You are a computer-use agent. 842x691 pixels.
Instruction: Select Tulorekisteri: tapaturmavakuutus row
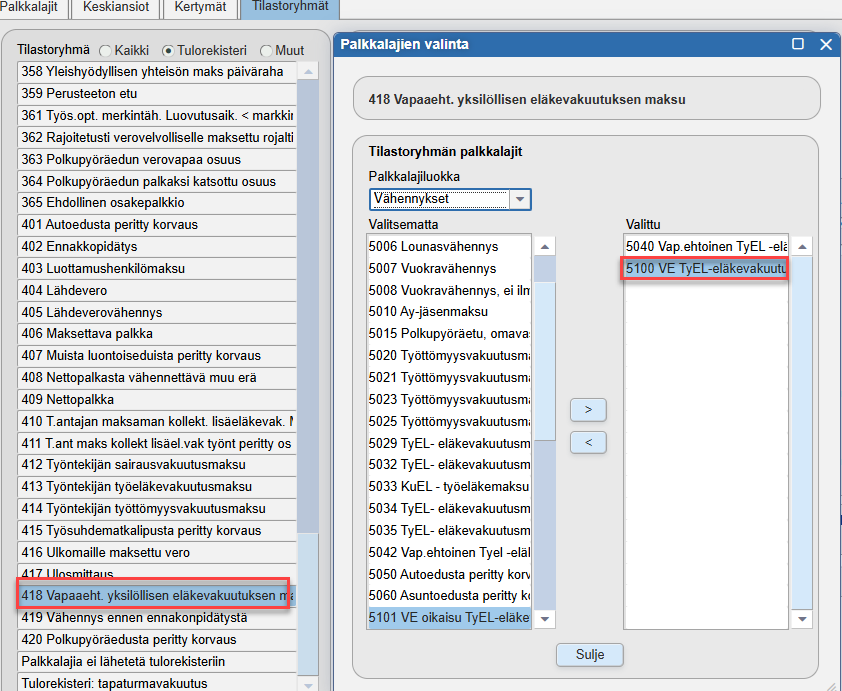pyautogui.click(x=157, y=683)
